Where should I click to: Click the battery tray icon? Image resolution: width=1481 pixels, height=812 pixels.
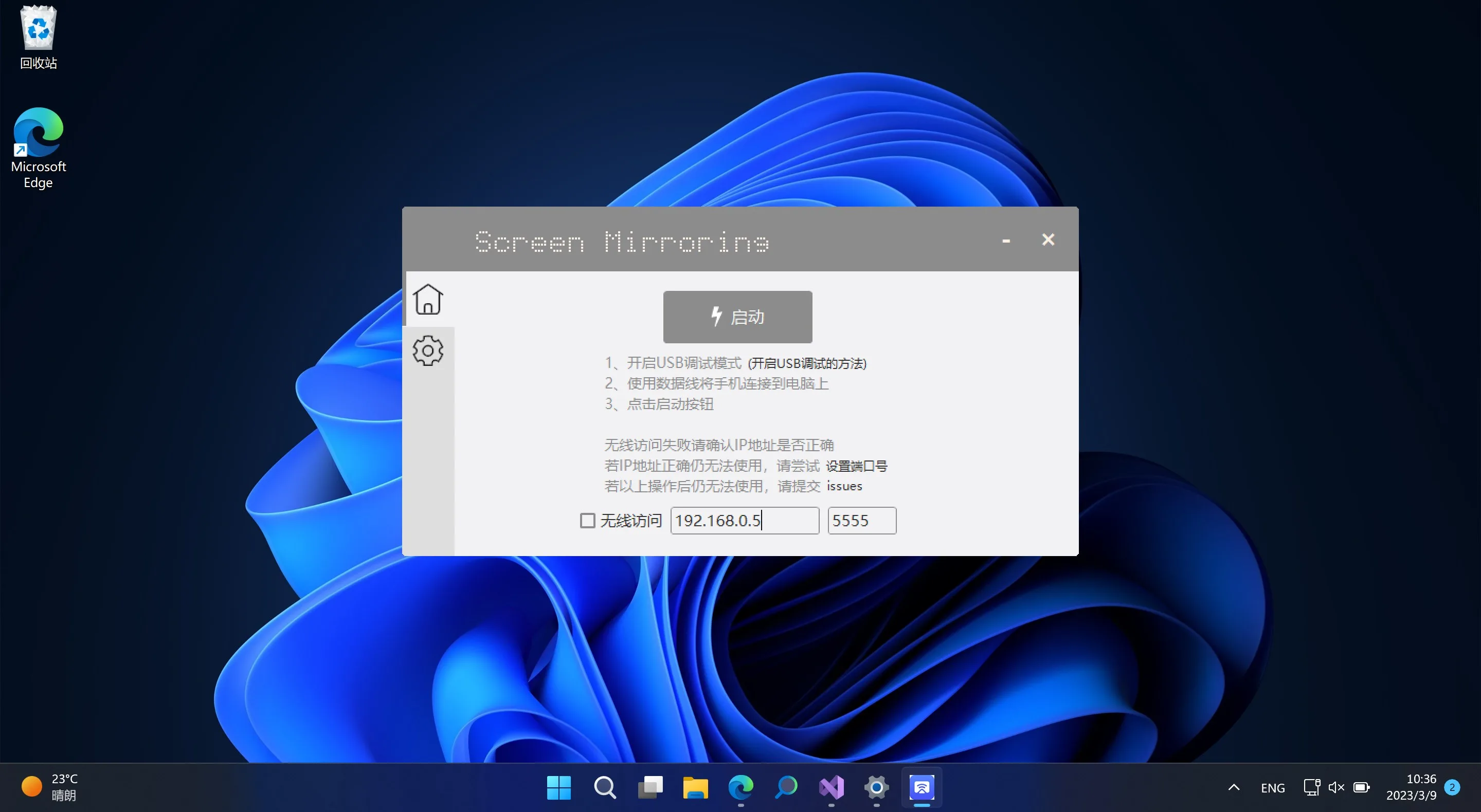click(x=1361, y=787)
